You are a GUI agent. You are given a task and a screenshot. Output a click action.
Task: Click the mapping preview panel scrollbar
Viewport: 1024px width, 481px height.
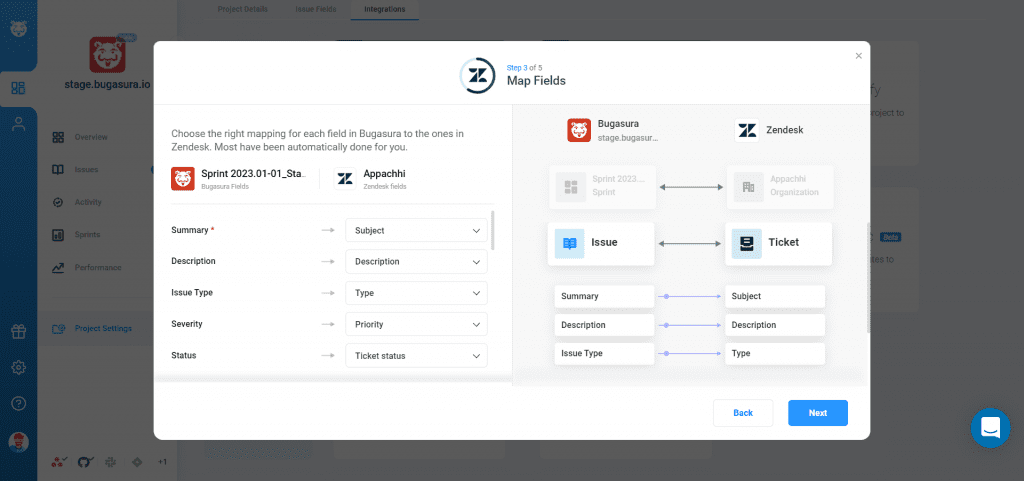click(868, 278)
